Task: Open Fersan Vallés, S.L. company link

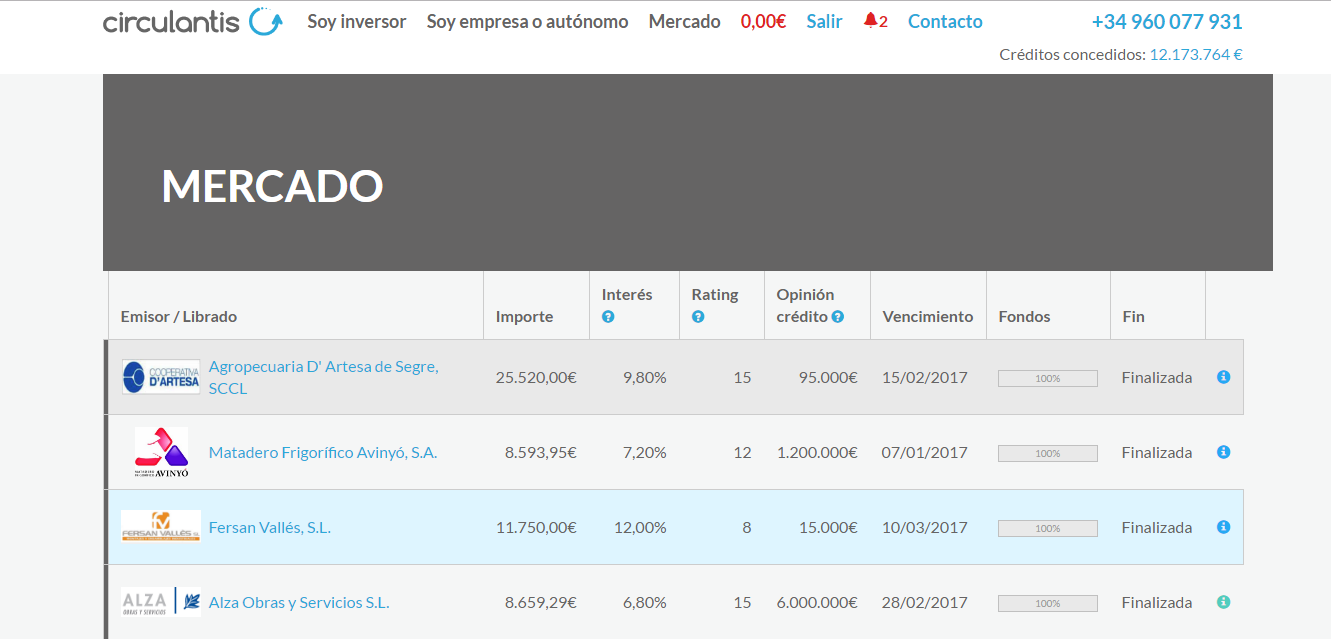Action: click(269, 527)
